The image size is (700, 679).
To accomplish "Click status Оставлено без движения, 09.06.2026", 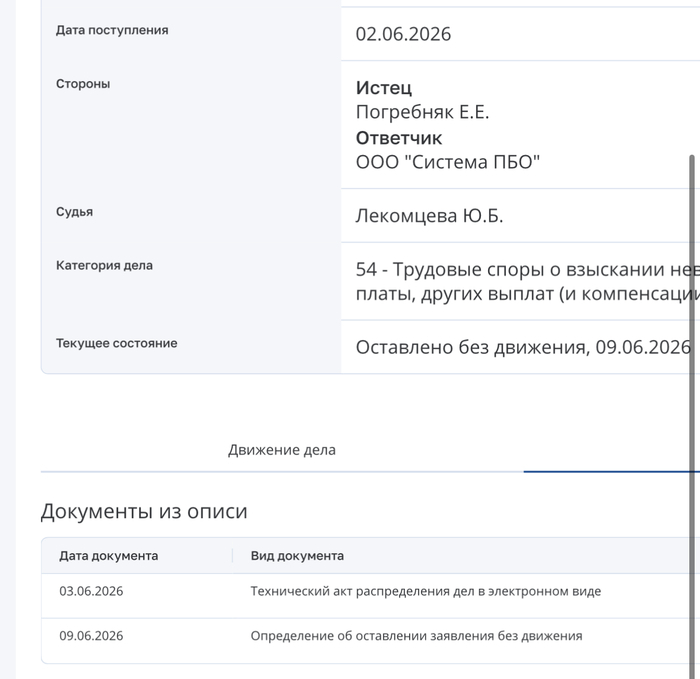I will tap(523, 347).
